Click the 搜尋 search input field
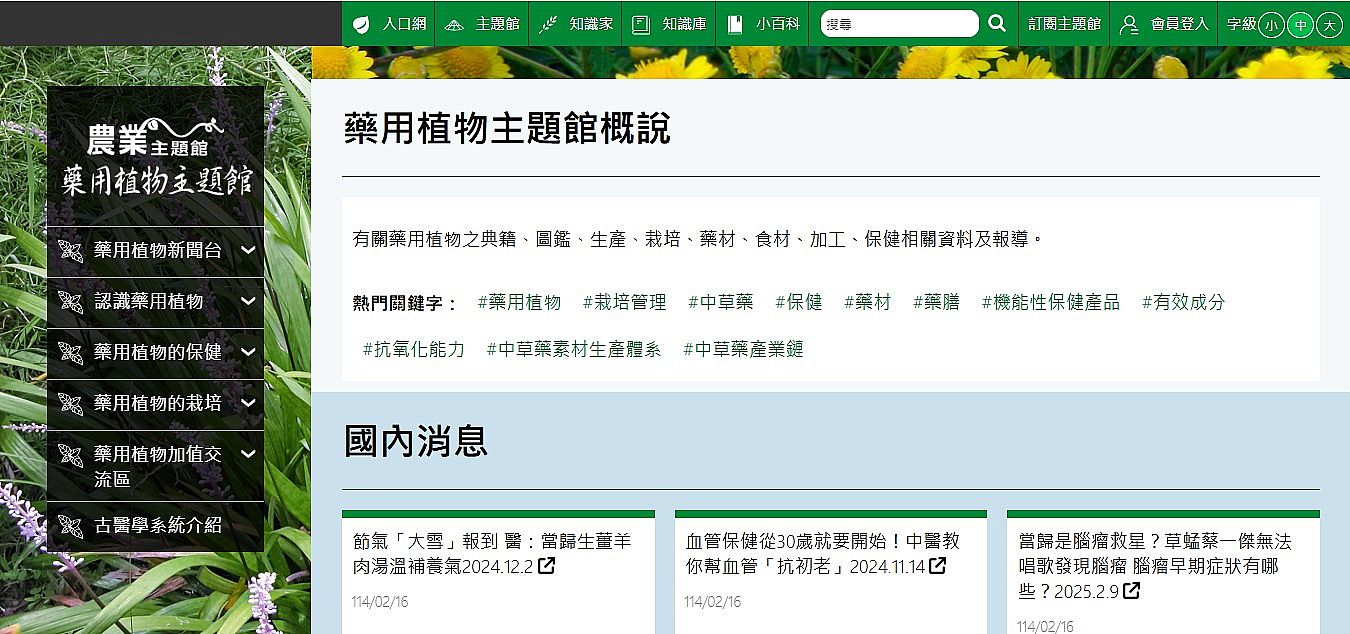 pos(898,24)
